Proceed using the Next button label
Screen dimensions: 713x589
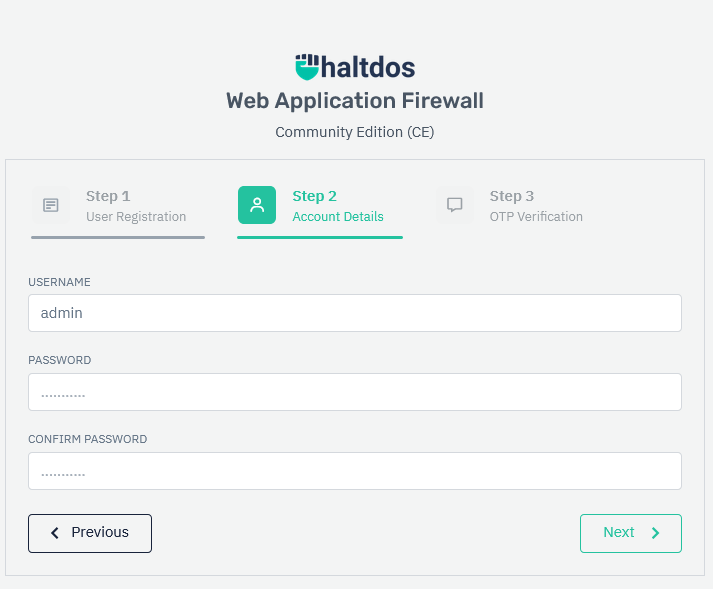pos(618,532)
